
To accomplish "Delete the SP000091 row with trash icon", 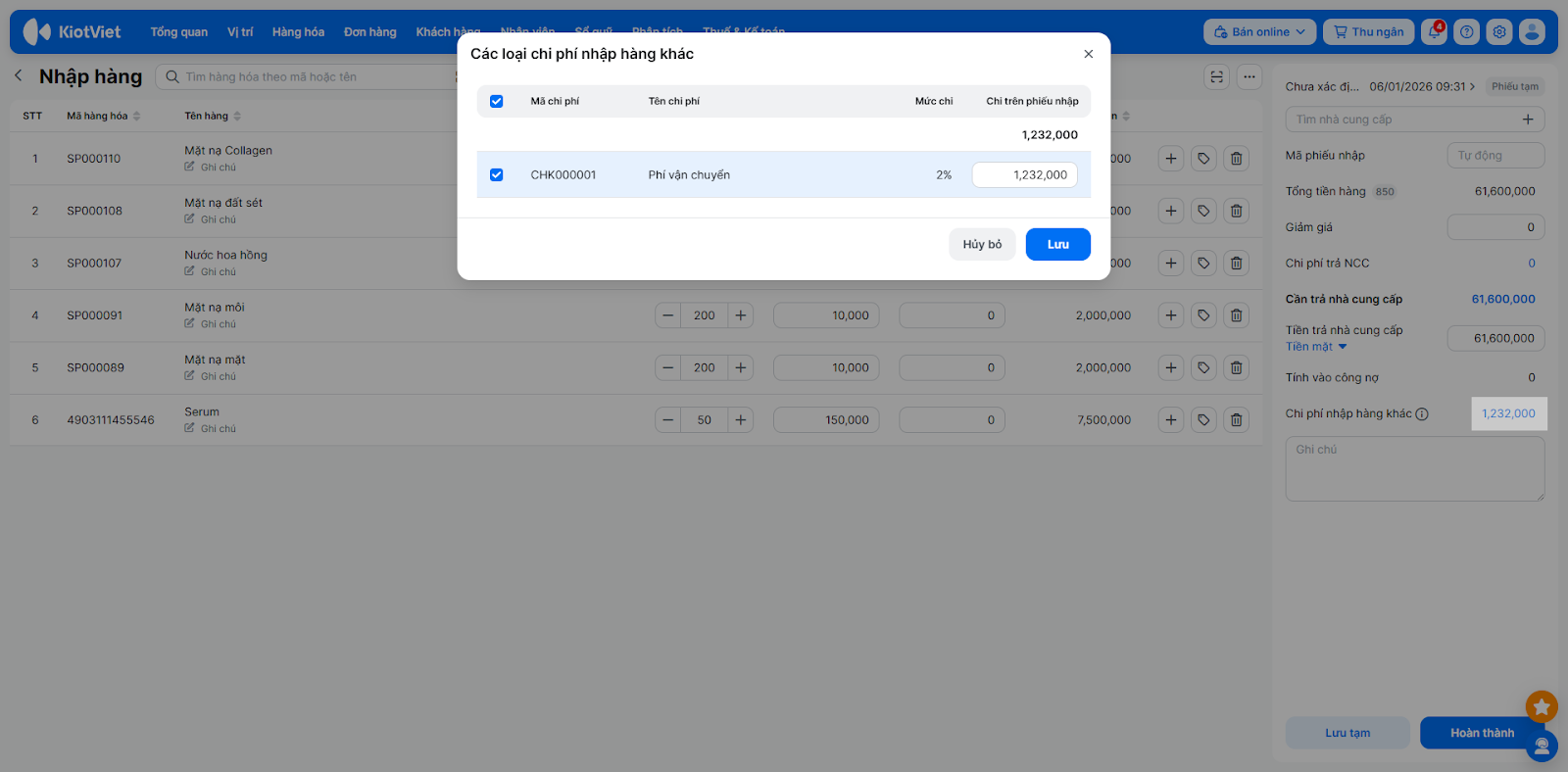I will pos(1237,315).
